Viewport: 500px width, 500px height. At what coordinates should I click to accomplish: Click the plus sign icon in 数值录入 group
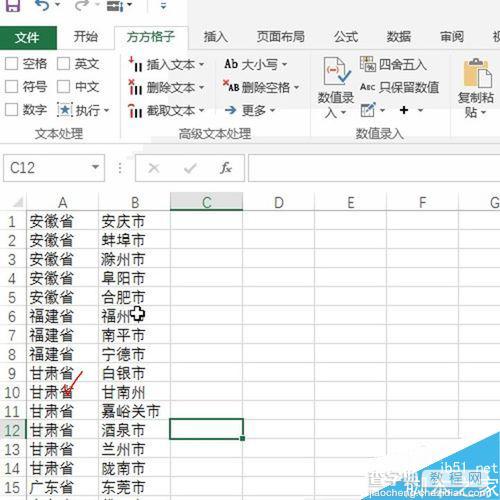point(404,110)
